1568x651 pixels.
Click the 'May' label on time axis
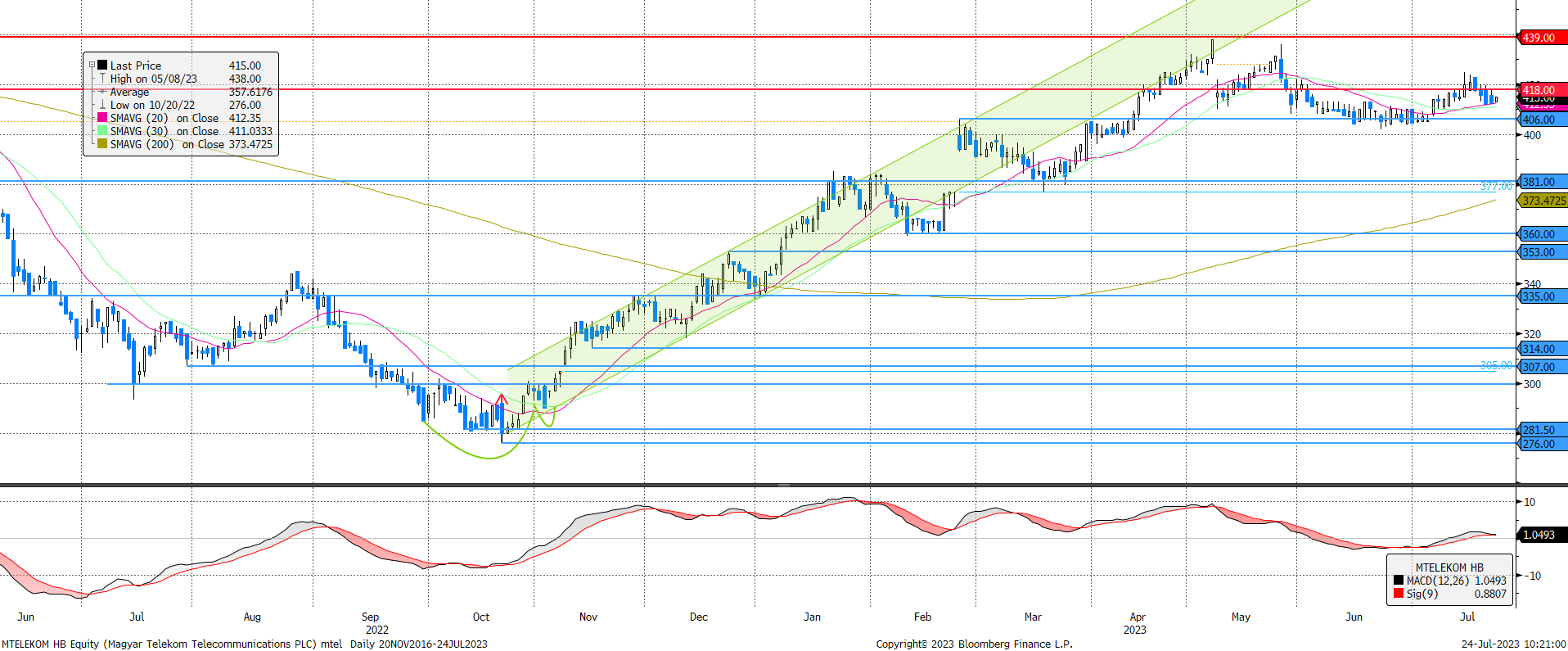(1241, 617)
